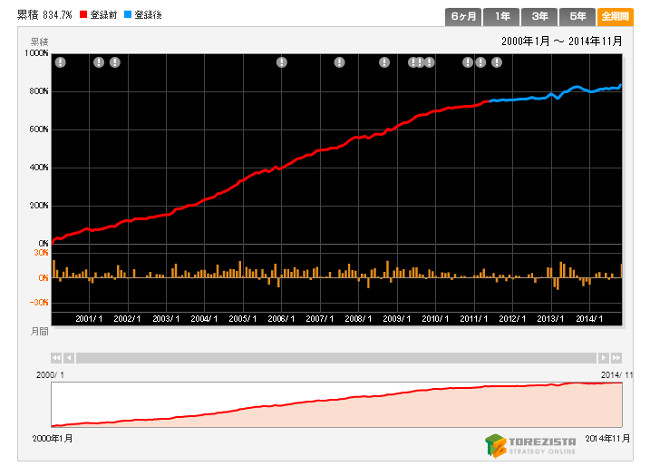The height and width of the screenshot is (476, 650).
Task: Click the gray horizontal timeline scrollbar
Action: coord(336,357)
